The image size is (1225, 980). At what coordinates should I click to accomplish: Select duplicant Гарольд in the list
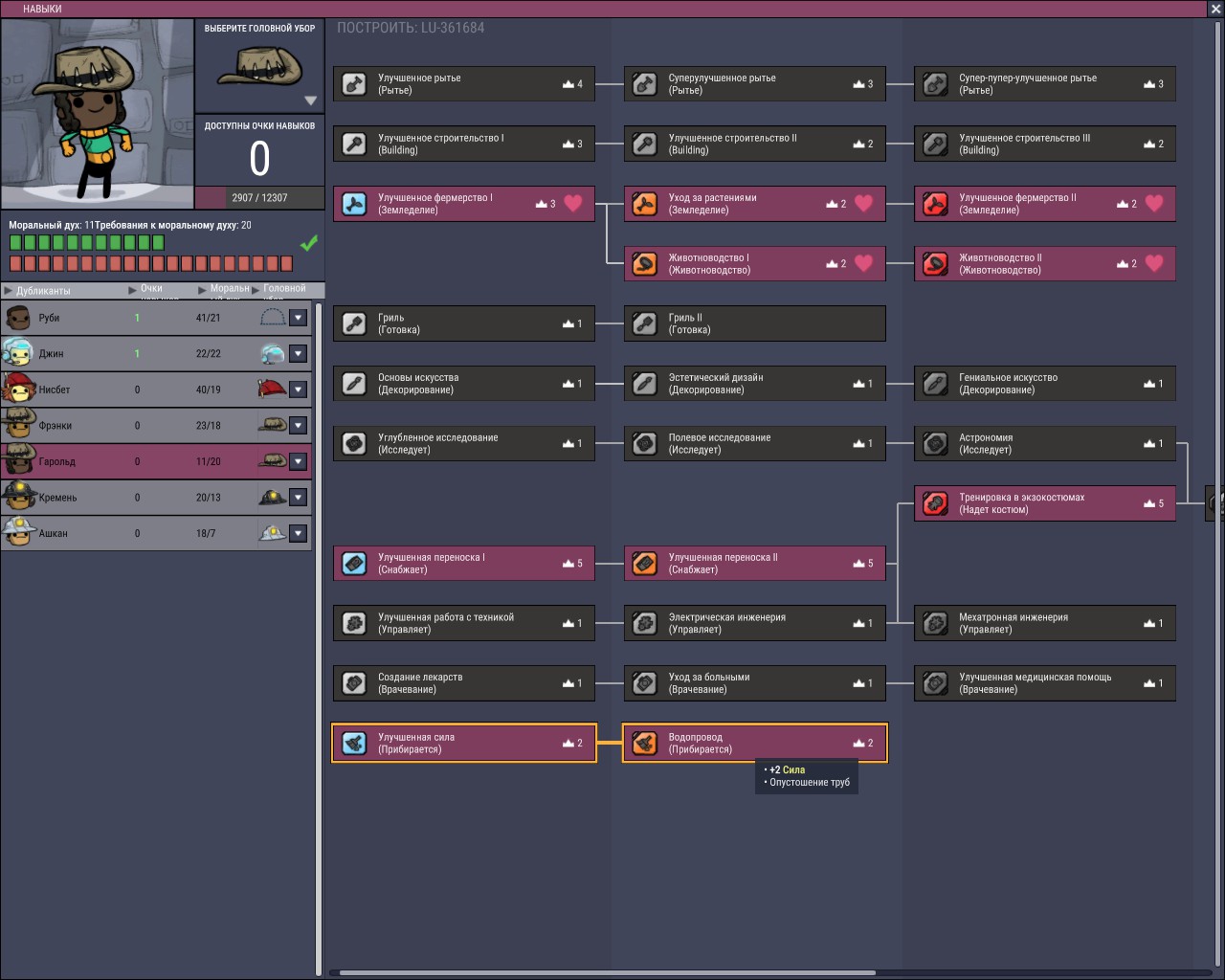156,461
